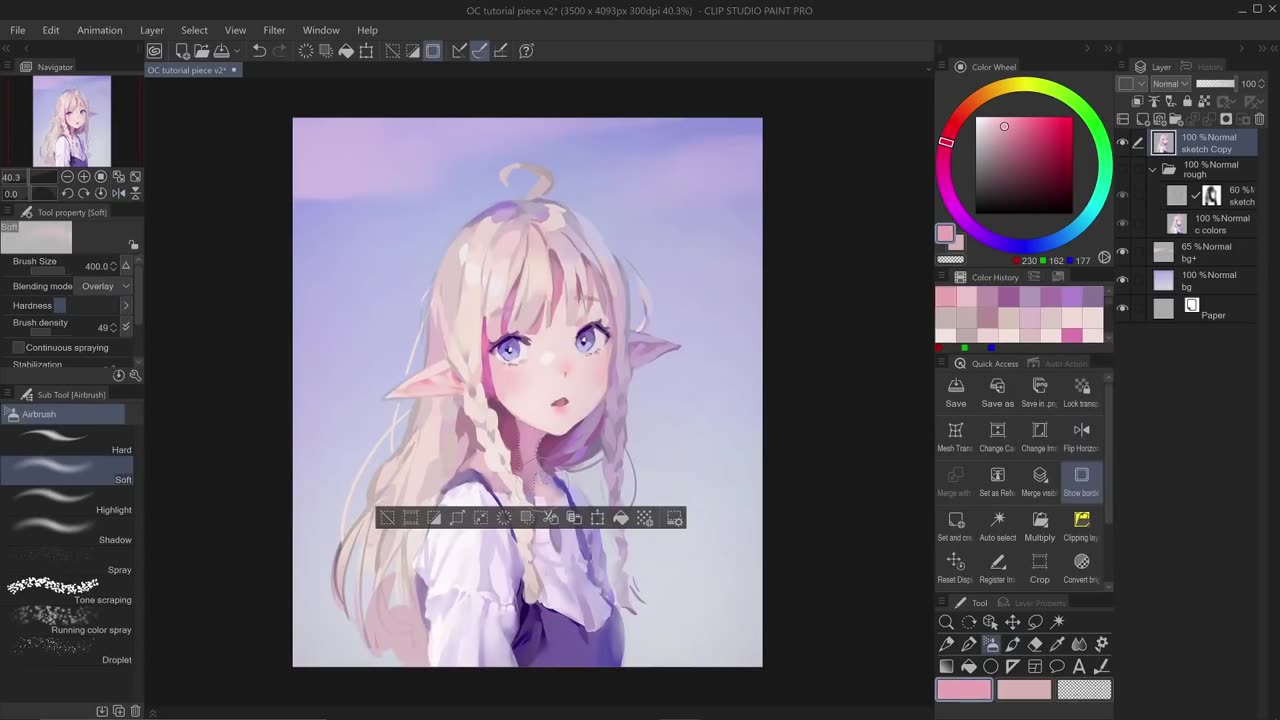Viewport: 1280px width, 720px height.
Task: Click the Undo arrow in toolbar
Action: coord(259,51)
